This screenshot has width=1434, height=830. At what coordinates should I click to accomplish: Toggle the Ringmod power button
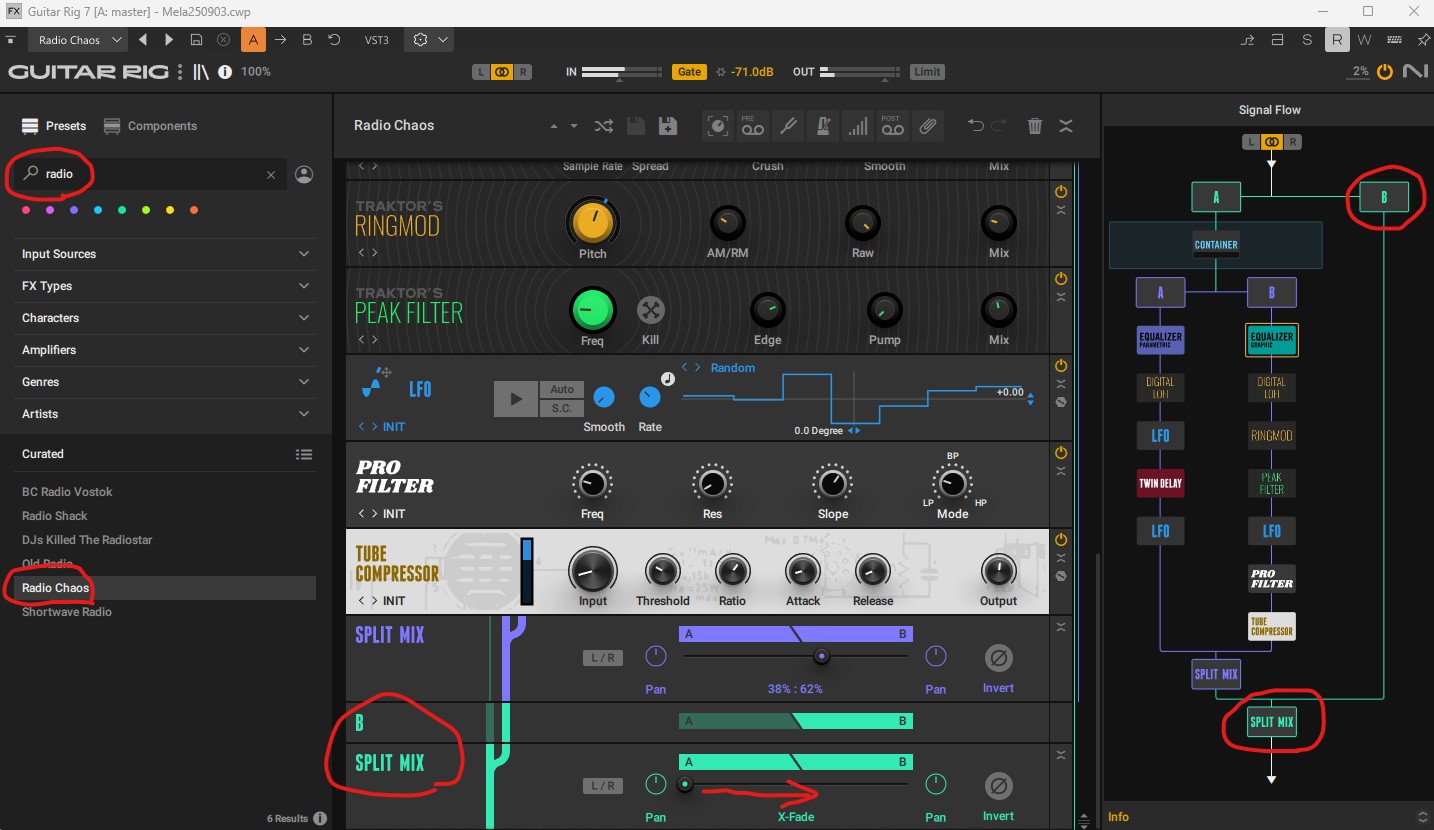(1061, 191)
